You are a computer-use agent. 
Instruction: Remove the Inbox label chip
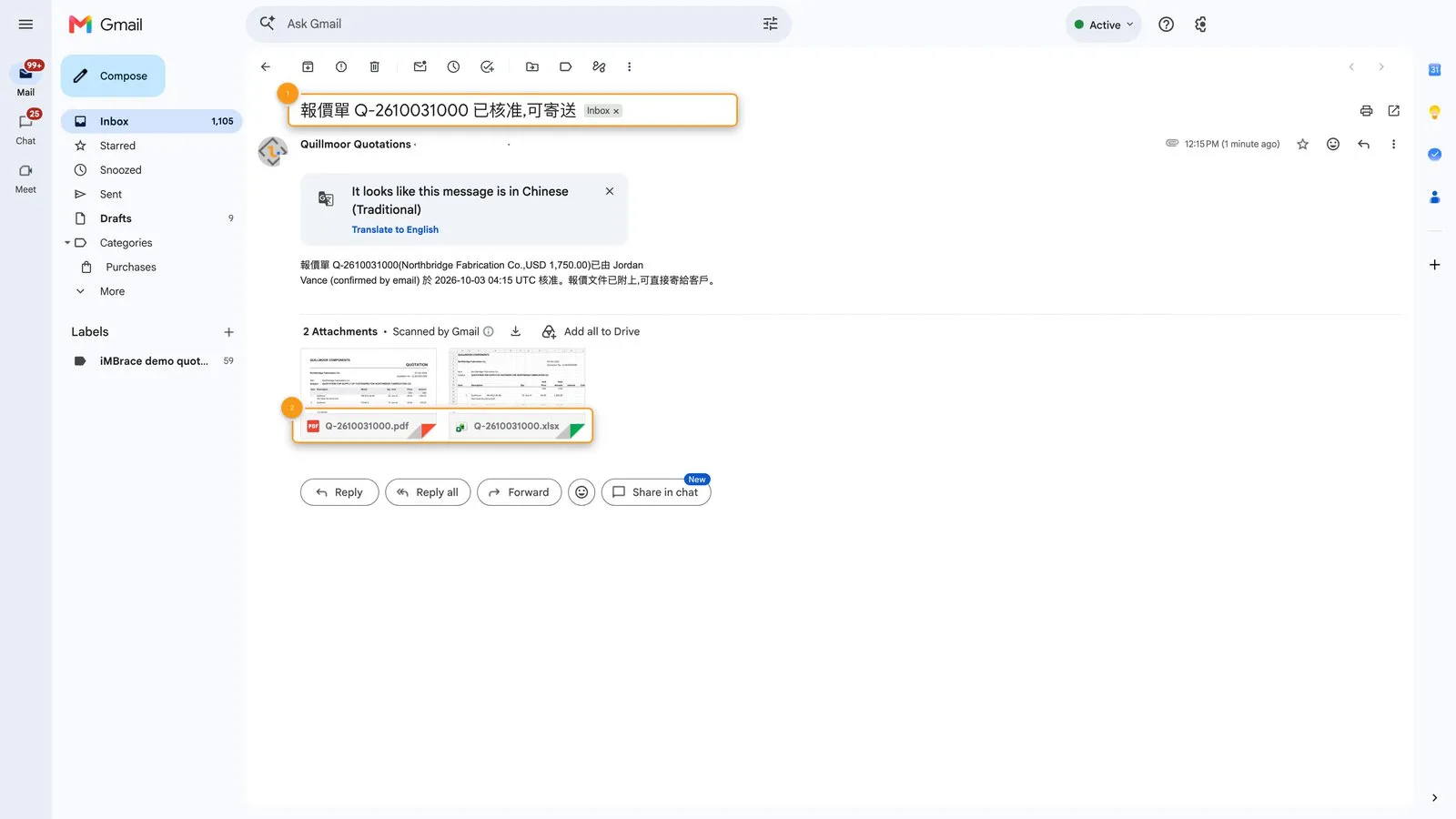point(616,111)
